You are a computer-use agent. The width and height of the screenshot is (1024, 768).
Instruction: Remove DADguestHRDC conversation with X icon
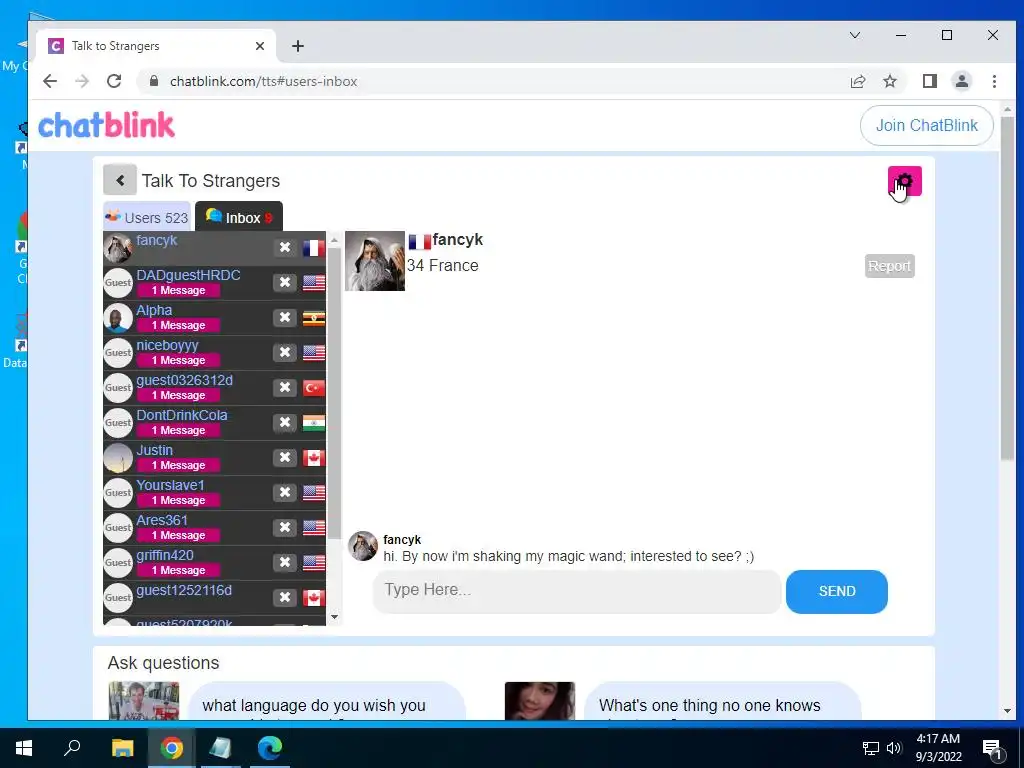(x=285, y=282)
